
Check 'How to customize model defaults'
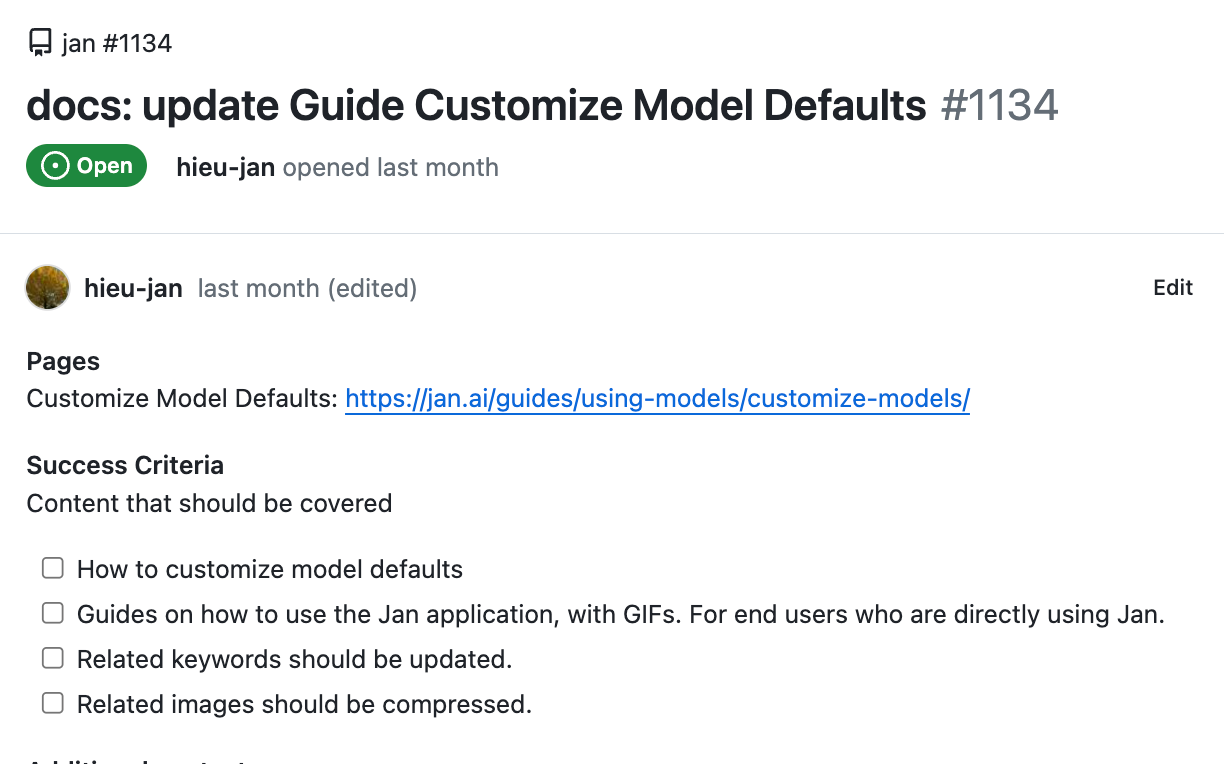[x=53, y=569]
